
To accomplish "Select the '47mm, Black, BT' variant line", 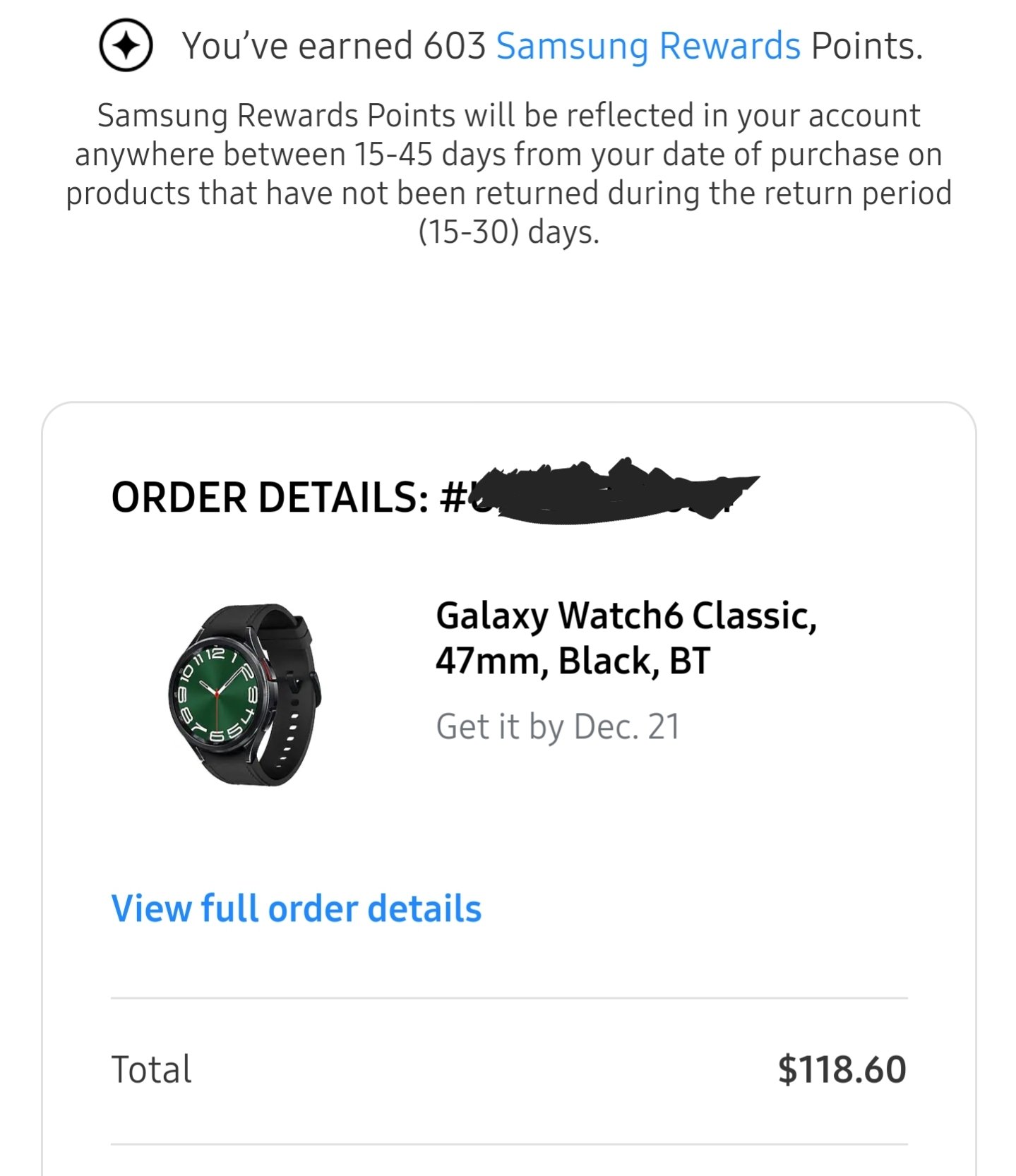I will (573, 661).
